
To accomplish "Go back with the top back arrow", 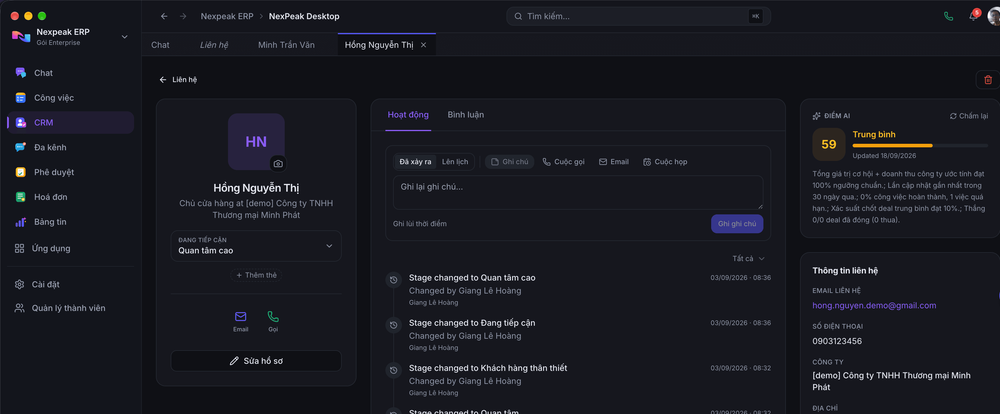I will click(164, 16).
